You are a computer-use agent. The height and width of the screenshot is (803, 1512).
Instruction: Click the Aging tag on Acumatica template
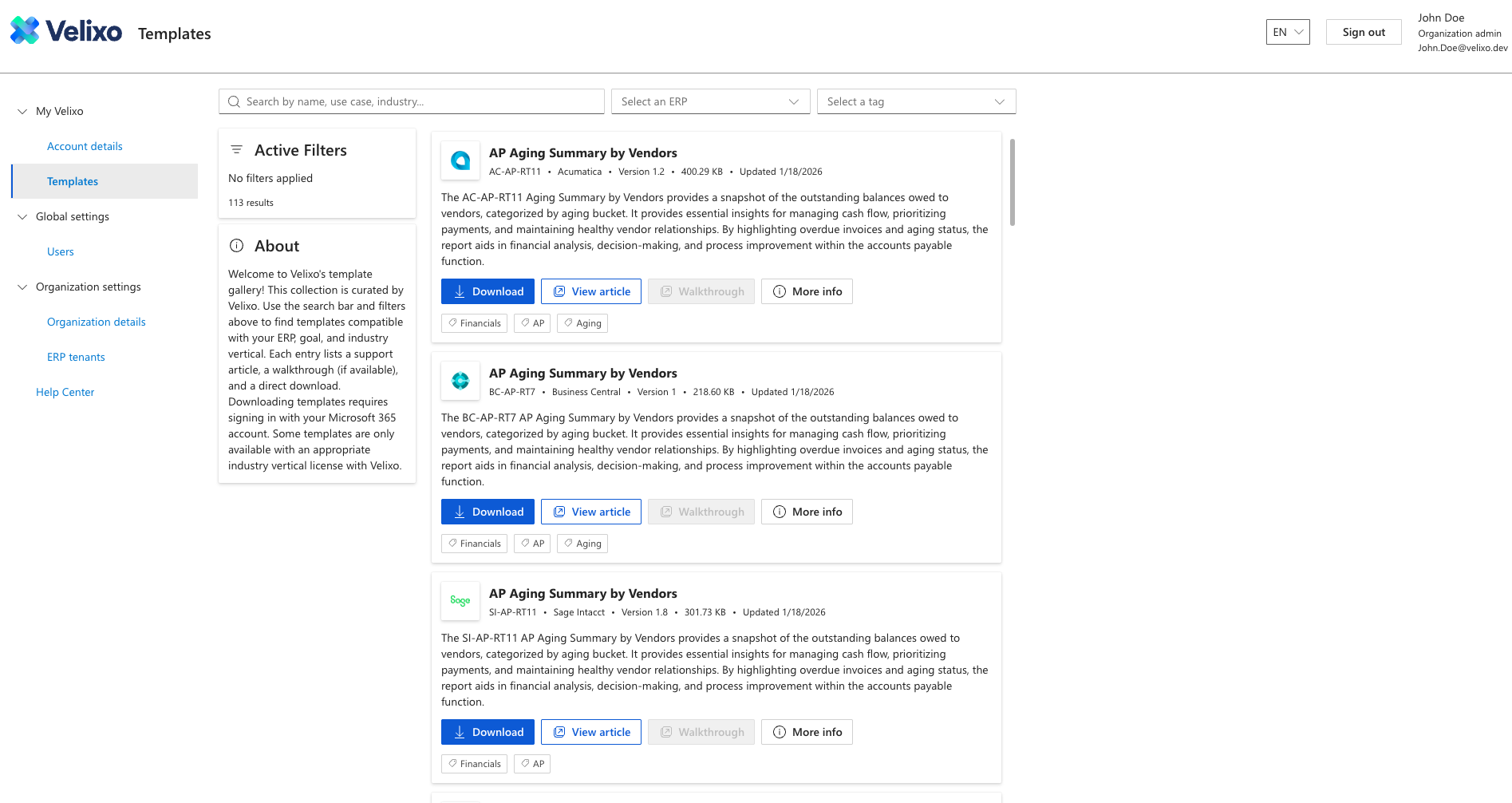(x=582, y=323)
